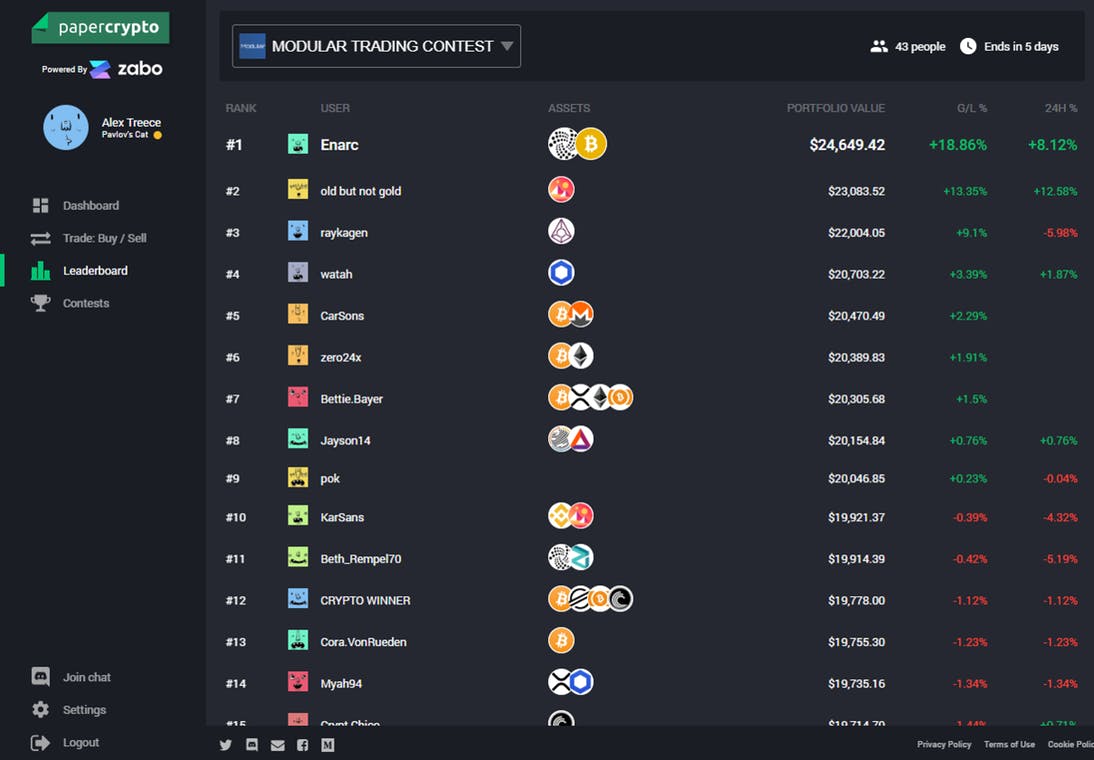
Task: Click the Ethereum asset icon in zero24x's row
Action: pos(581,356)
